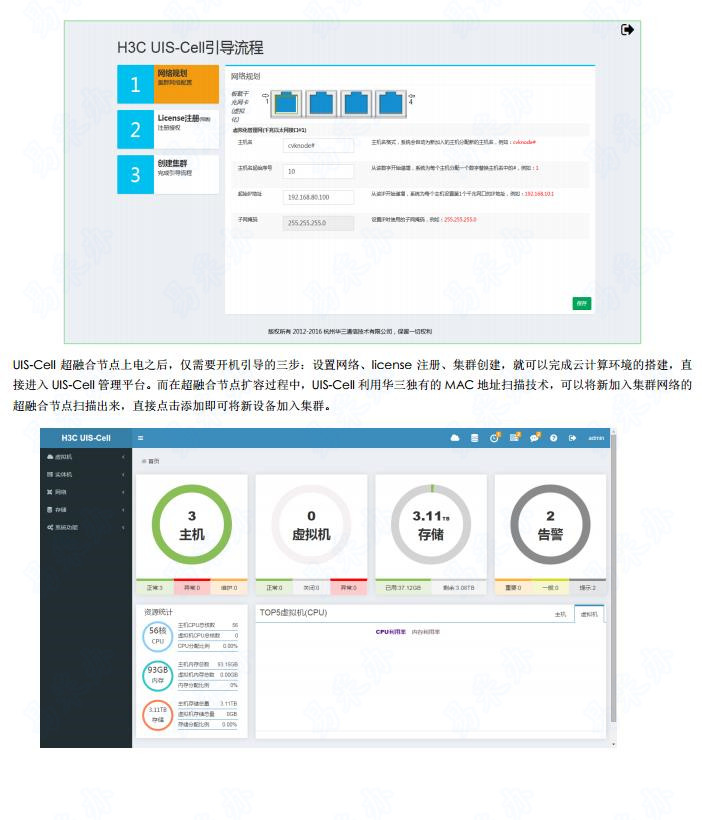Viewport: 702px width, 820px height.
Task: Open the clock task icon with a badge
Action: tap(494, 438)
